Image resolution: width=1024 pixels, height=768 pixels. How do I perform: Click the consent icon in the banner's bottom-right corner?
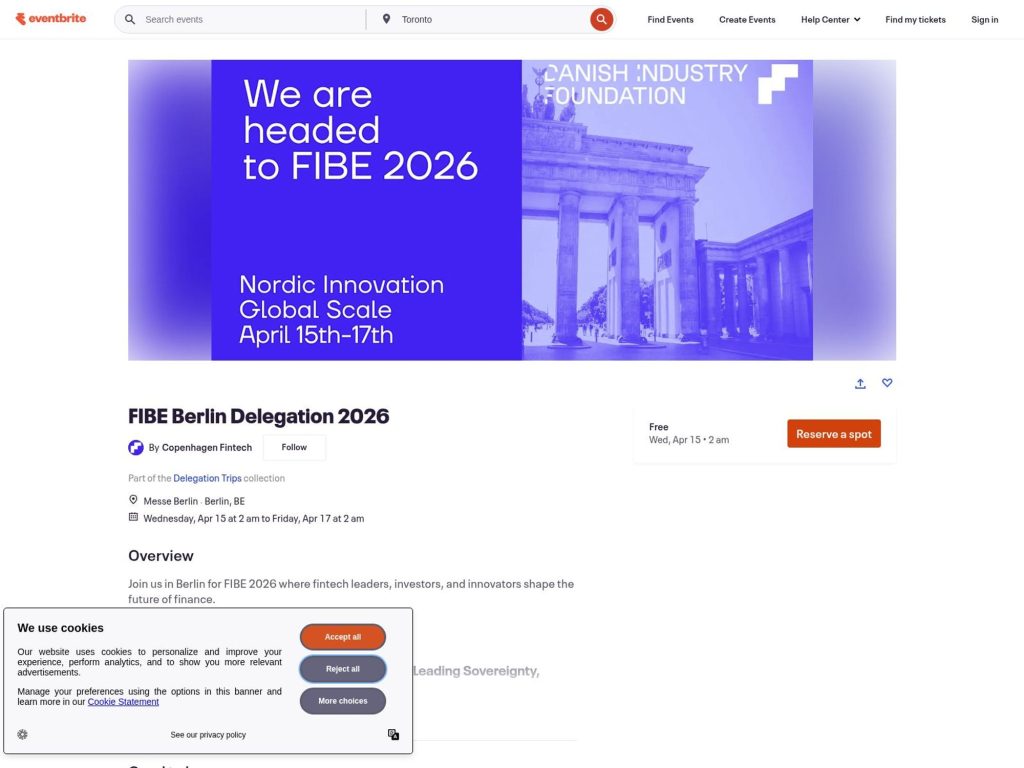click(393, 734)
